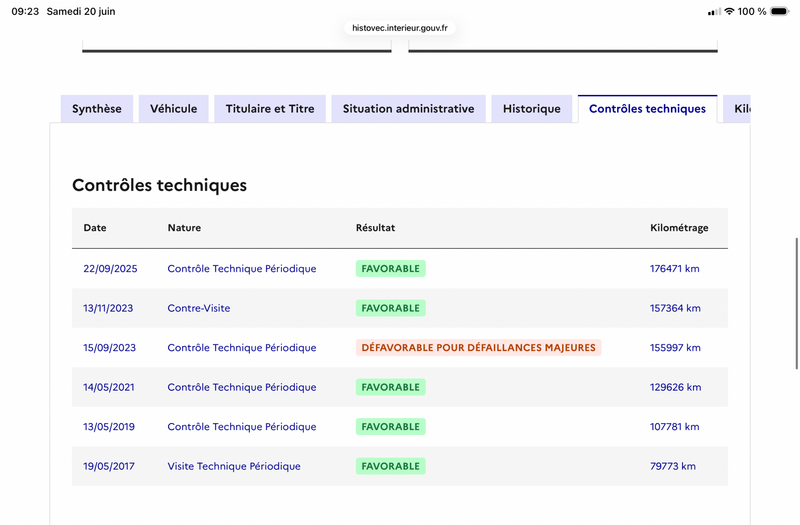
Task: Go to the Historique tab
Action: coord(532,109)
